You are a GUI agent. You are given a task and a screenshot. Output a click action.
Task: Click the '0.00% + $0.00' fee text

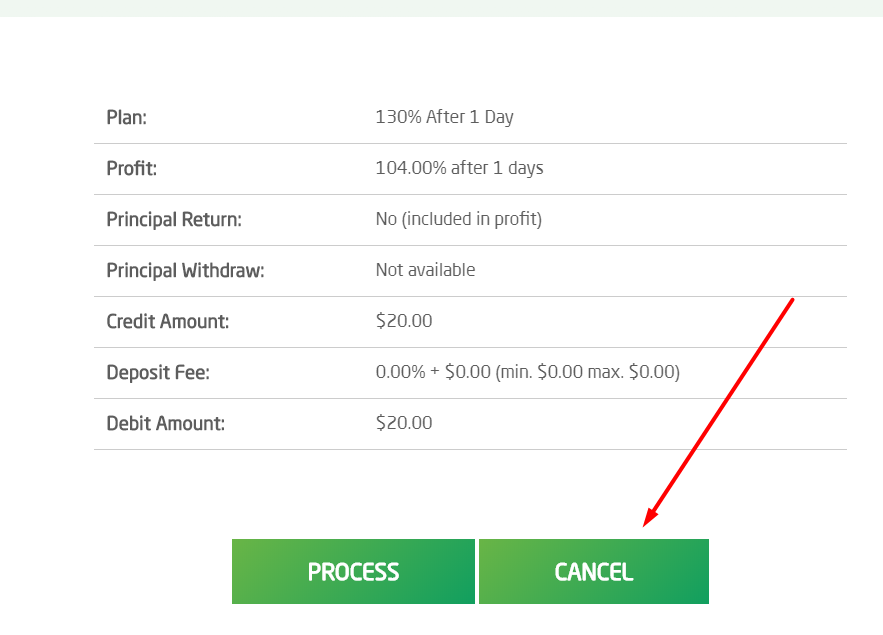point(433,372)
